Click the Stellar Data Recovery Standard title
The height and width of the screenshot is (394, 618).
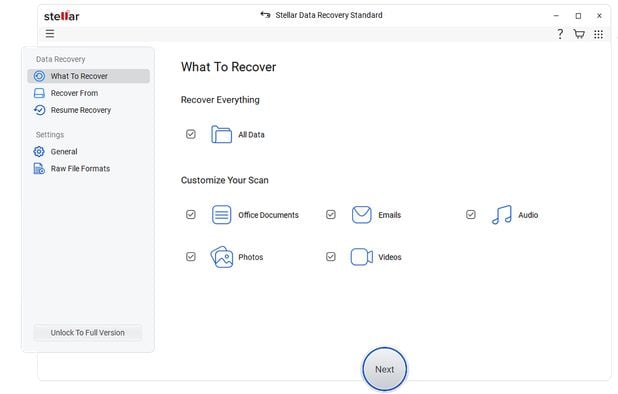coord(329,15)
